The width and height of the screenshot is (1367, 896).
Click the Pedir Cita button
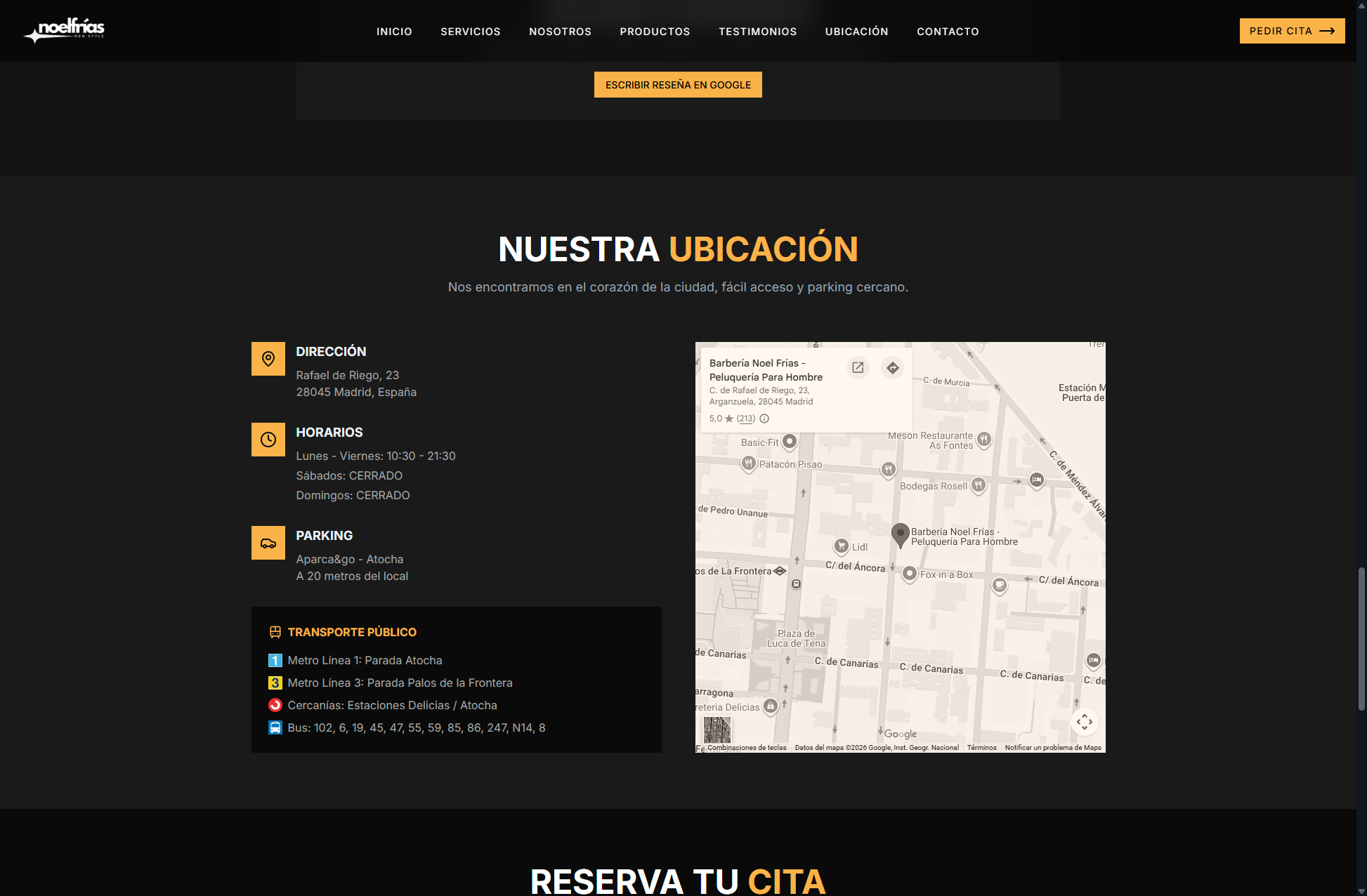(x=1291, y=31)
